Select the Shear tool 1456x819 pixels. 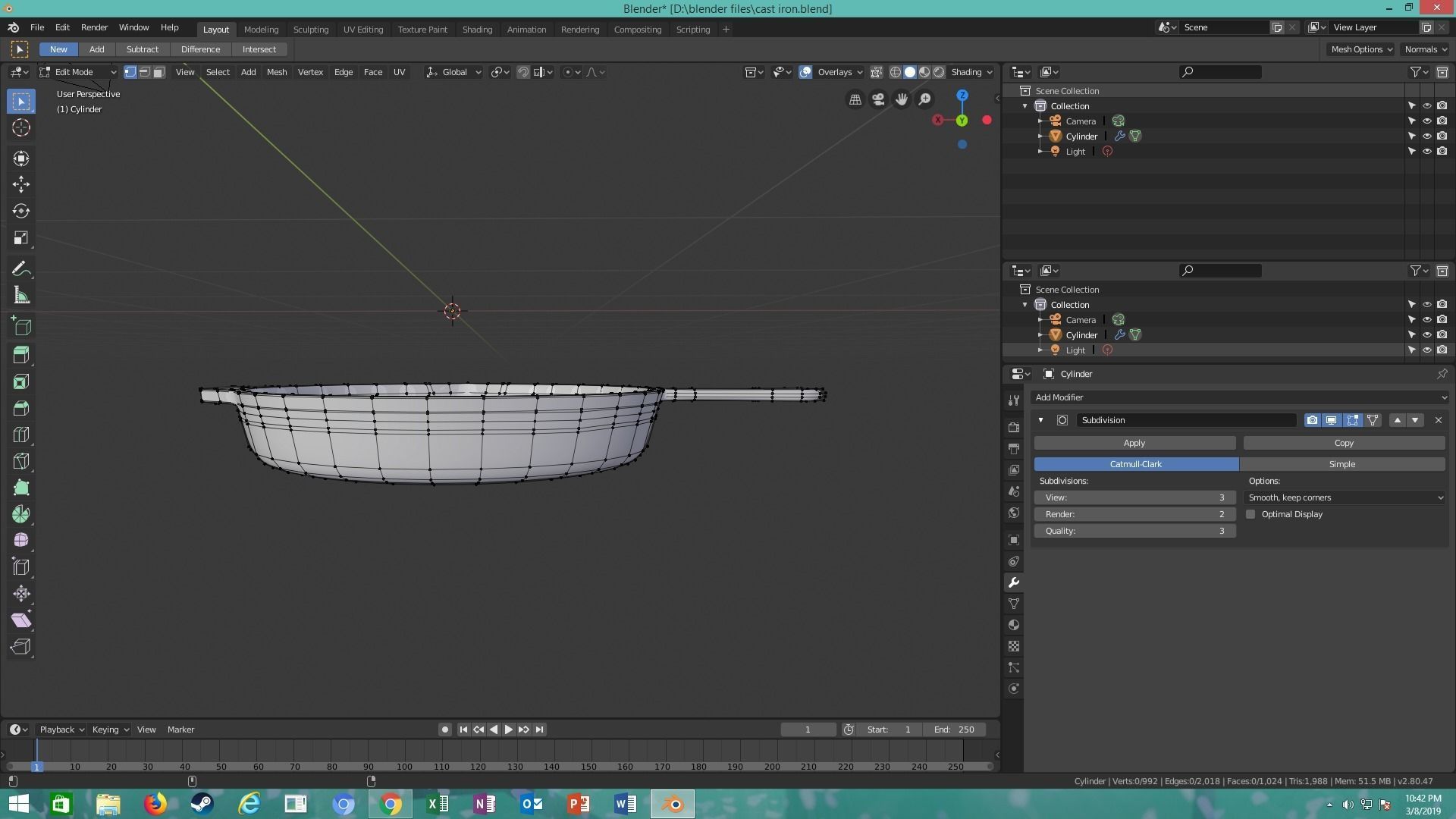pyautogui.click(x=21, y=620)
